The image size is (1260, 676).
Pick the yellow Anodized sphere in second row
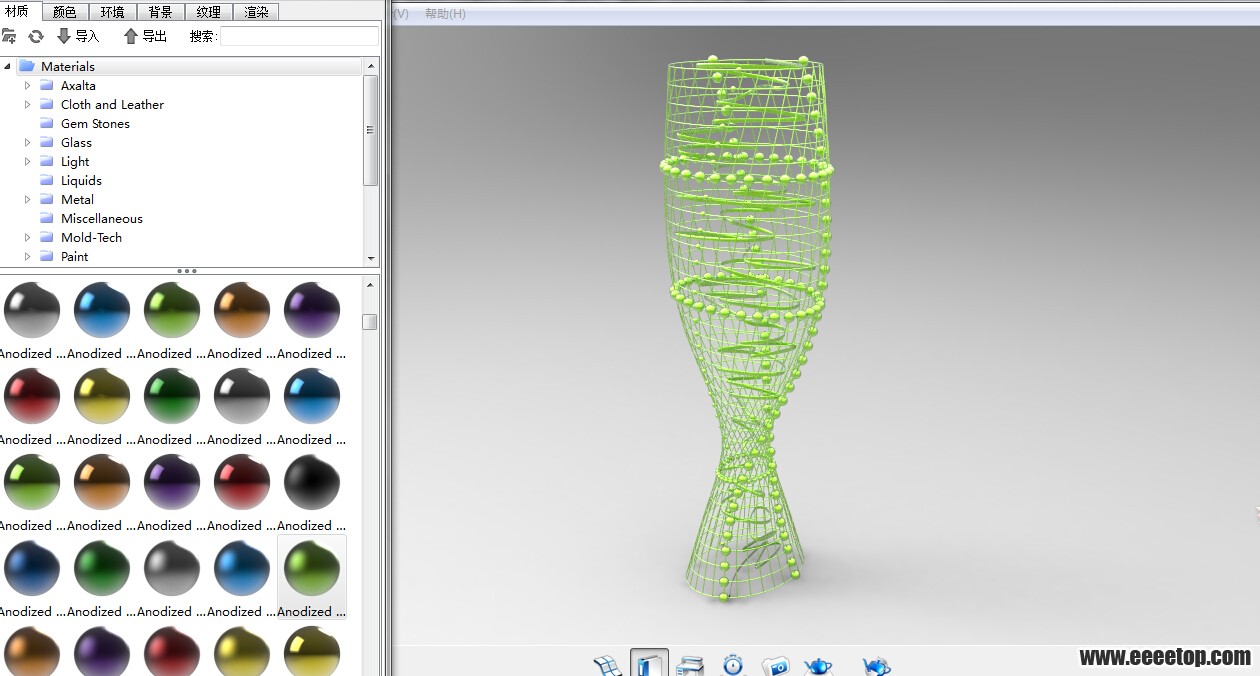pos(102,396)
